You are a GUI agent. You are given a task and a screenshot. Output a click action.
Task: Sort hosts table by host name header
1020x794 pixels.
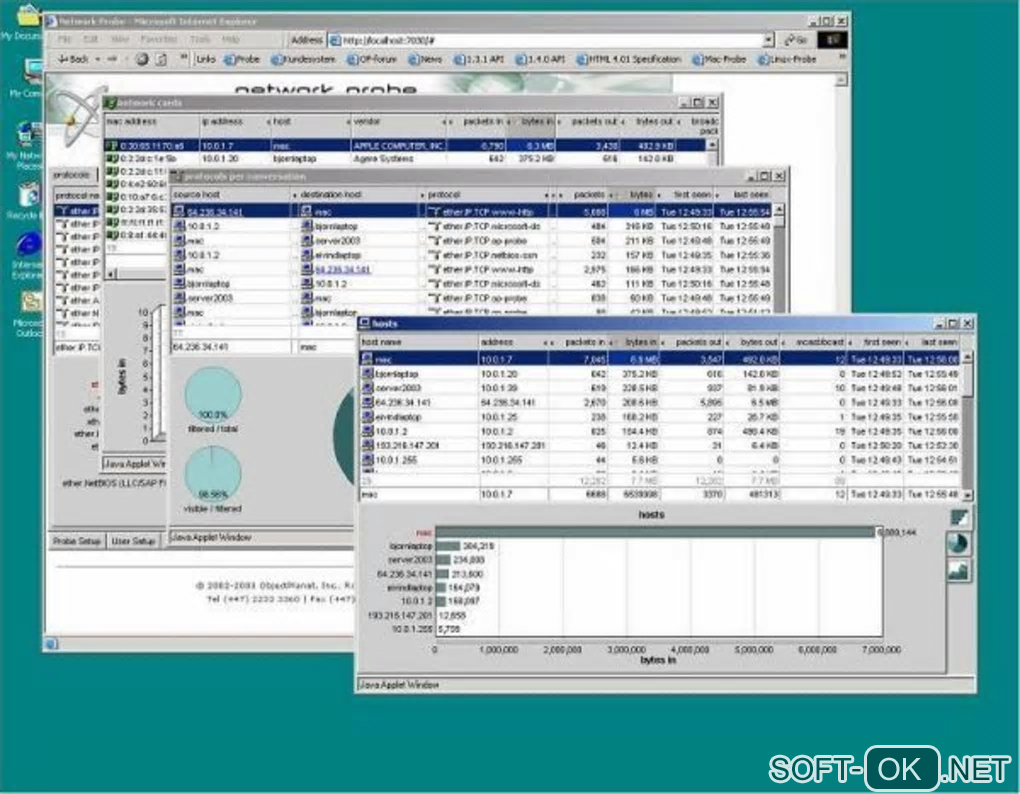pos(418,341)
